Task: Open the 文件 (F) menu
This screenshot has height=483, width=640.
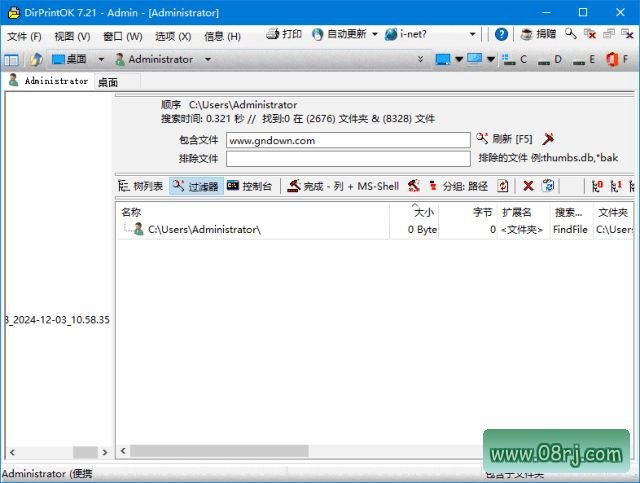Action: pos(24,37)
